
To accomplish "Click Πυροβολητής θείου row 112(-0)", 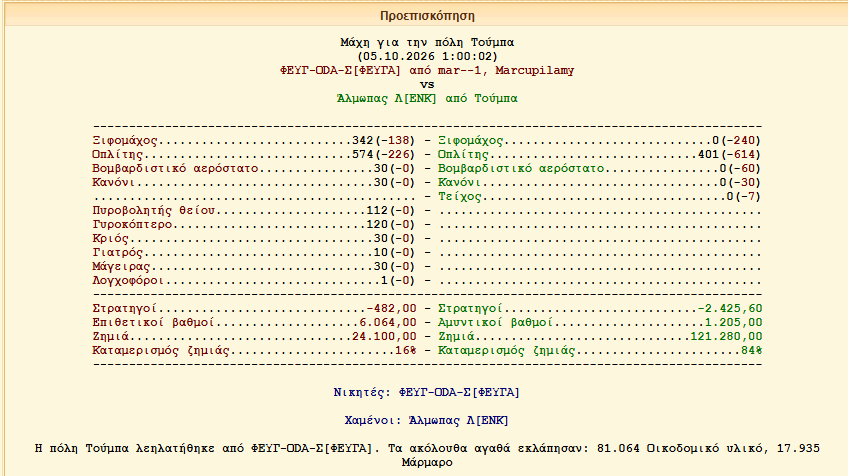I will pyautogui.click(x=254, y=211).
